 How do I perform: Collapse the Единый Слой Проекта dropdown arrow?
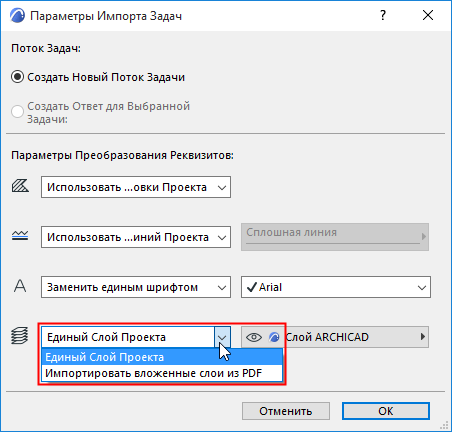[222, 337]
